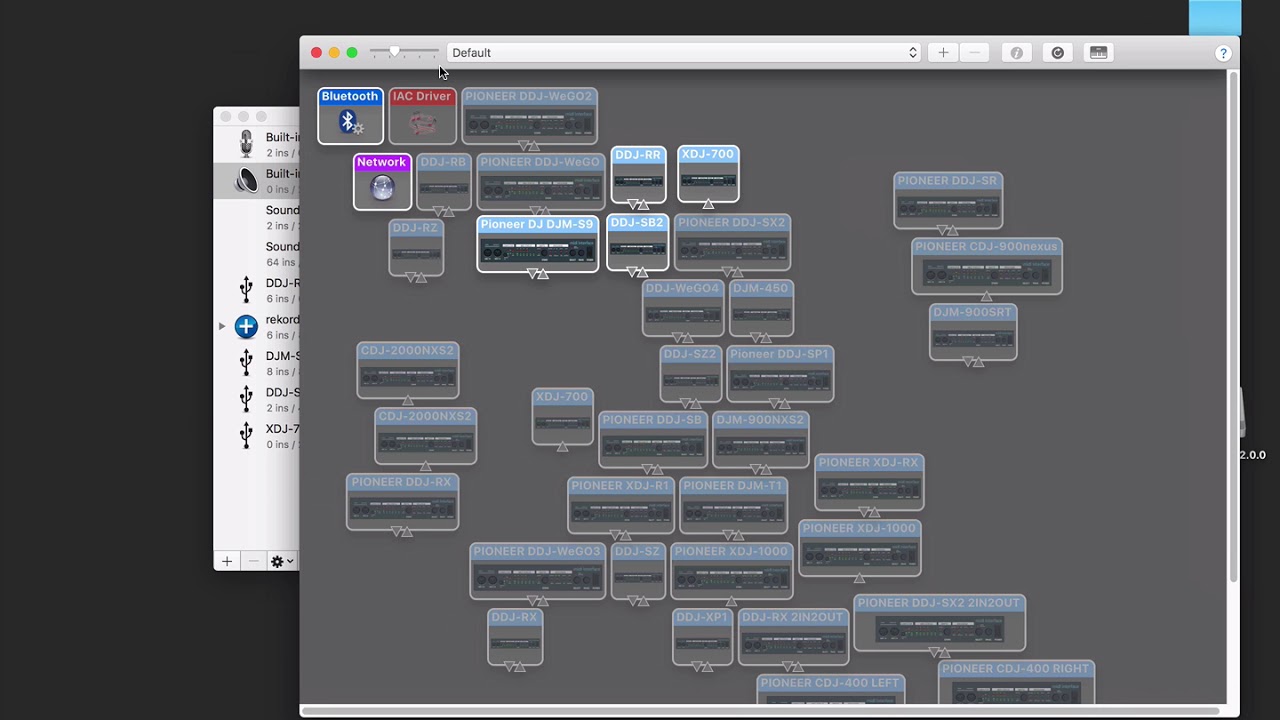Select the PIONEER XDJ-R1 device
The image size is (1280, 720).
621,505
